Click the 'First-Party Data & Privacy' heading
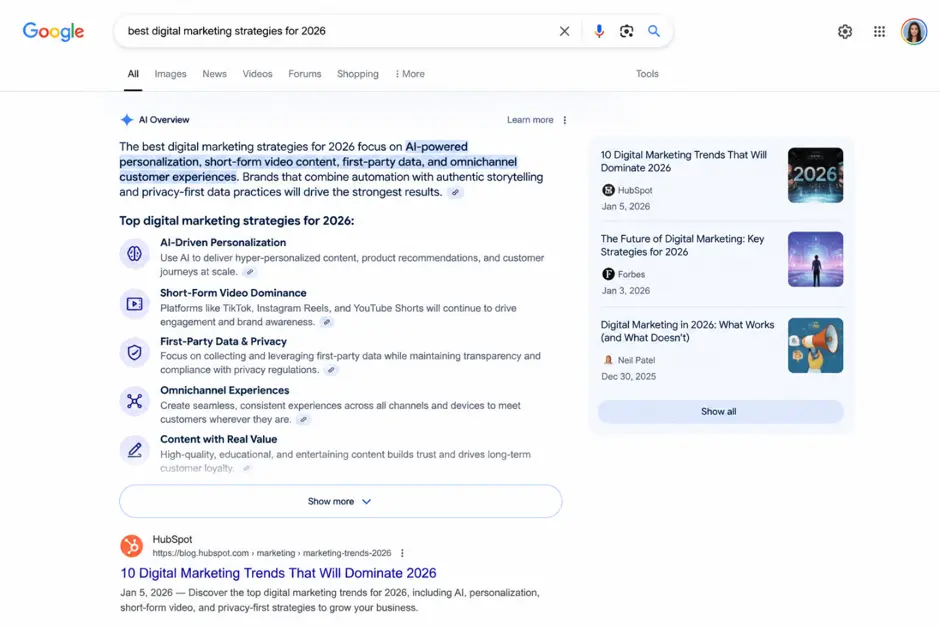Viewport: 940px width, 627px height. pyautogui.click(x=223, y=342)
